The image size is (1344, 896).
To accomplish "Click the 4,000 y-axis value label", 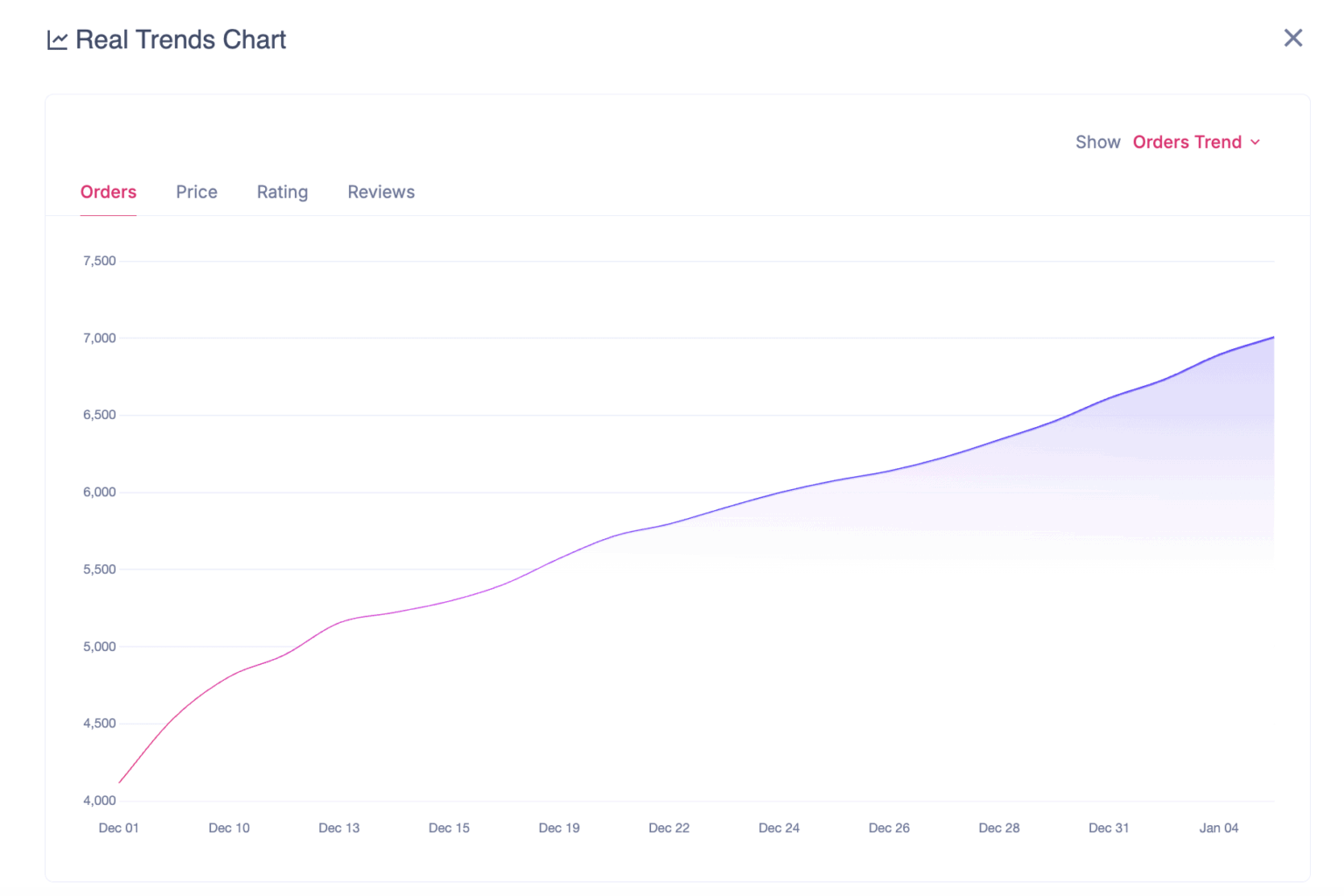I will click(99, 801).
